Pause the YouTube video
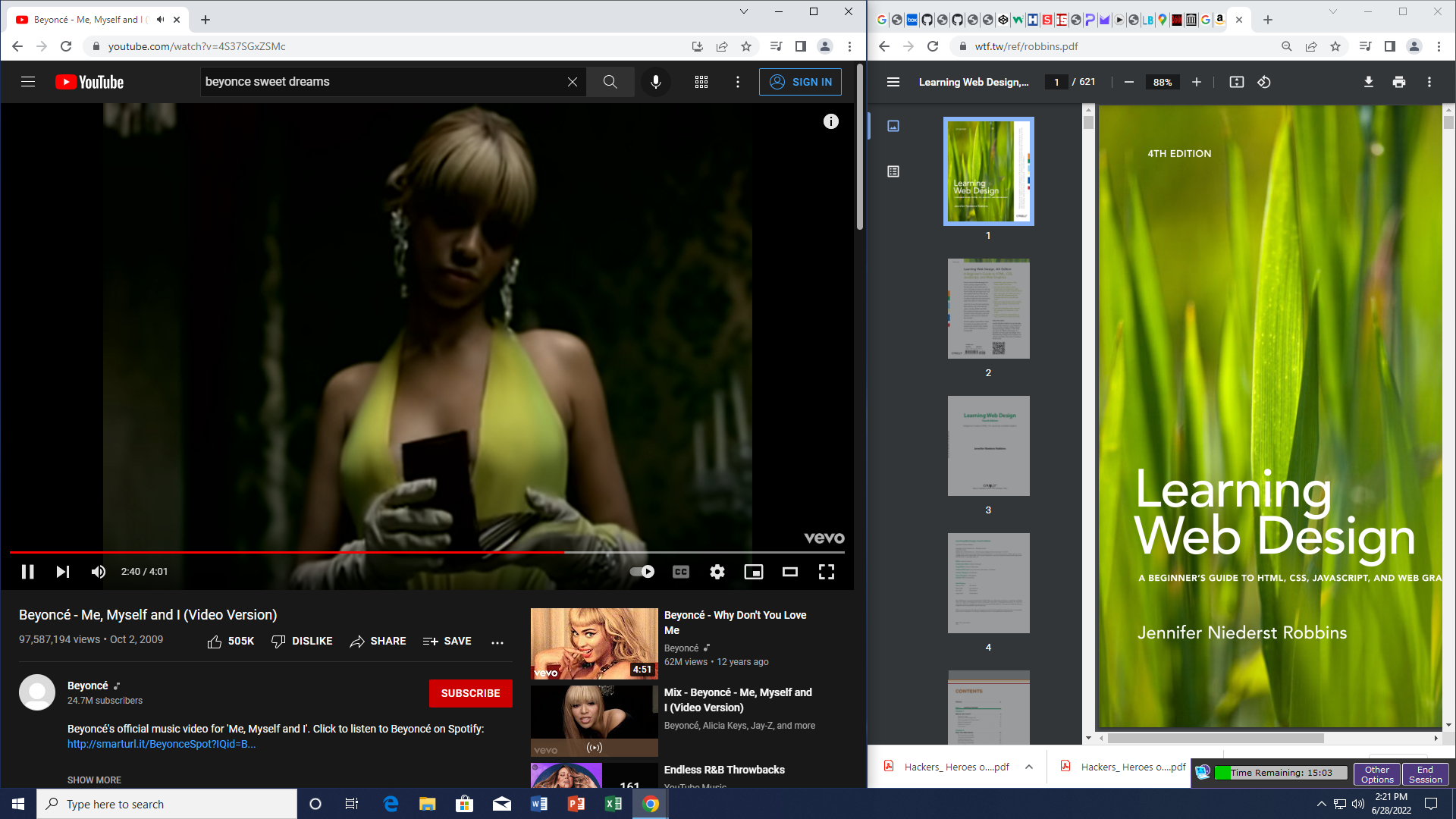This screenshot has width=1456, height=819. (x=28, y=572)
